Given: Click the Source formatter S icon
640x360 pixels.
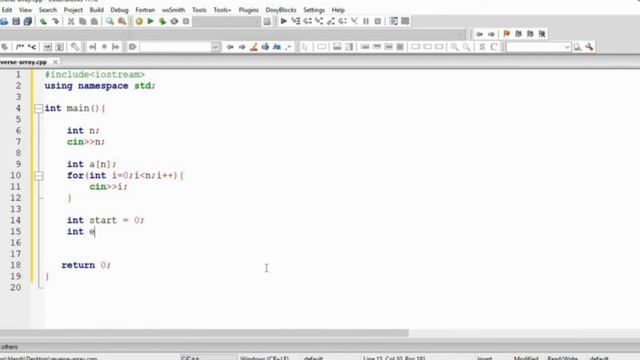Looking at the screenshot, I should click(x=482, y=47).
